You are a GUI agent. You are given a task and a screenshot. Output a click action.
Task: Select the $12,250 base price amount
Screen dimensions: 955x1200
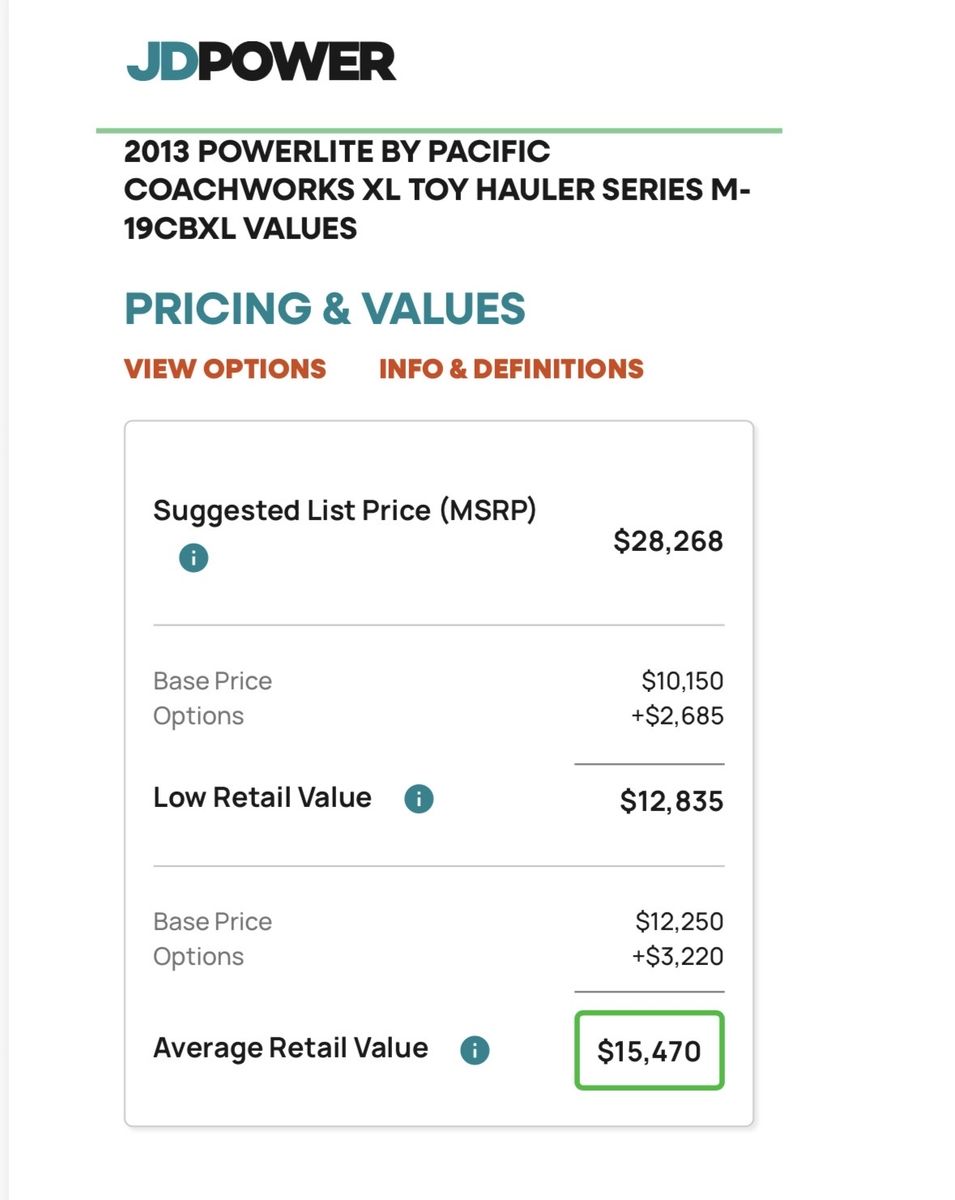click(679, 921)
